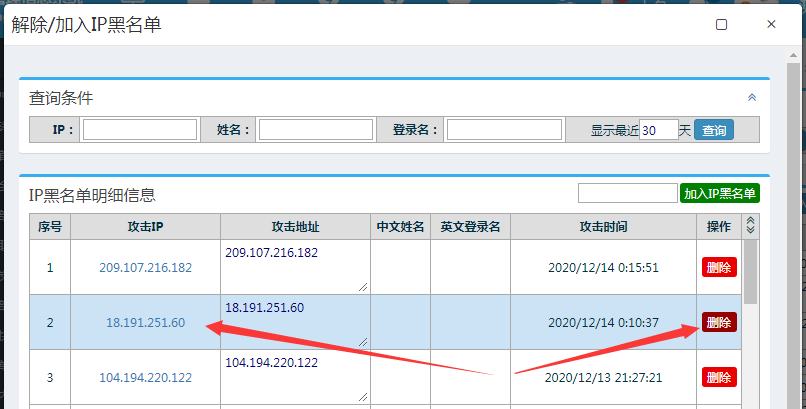Screen dimensions: 806x409
Task: Click the 加入IP黑名单 green button
Action: tap(720, 193)
